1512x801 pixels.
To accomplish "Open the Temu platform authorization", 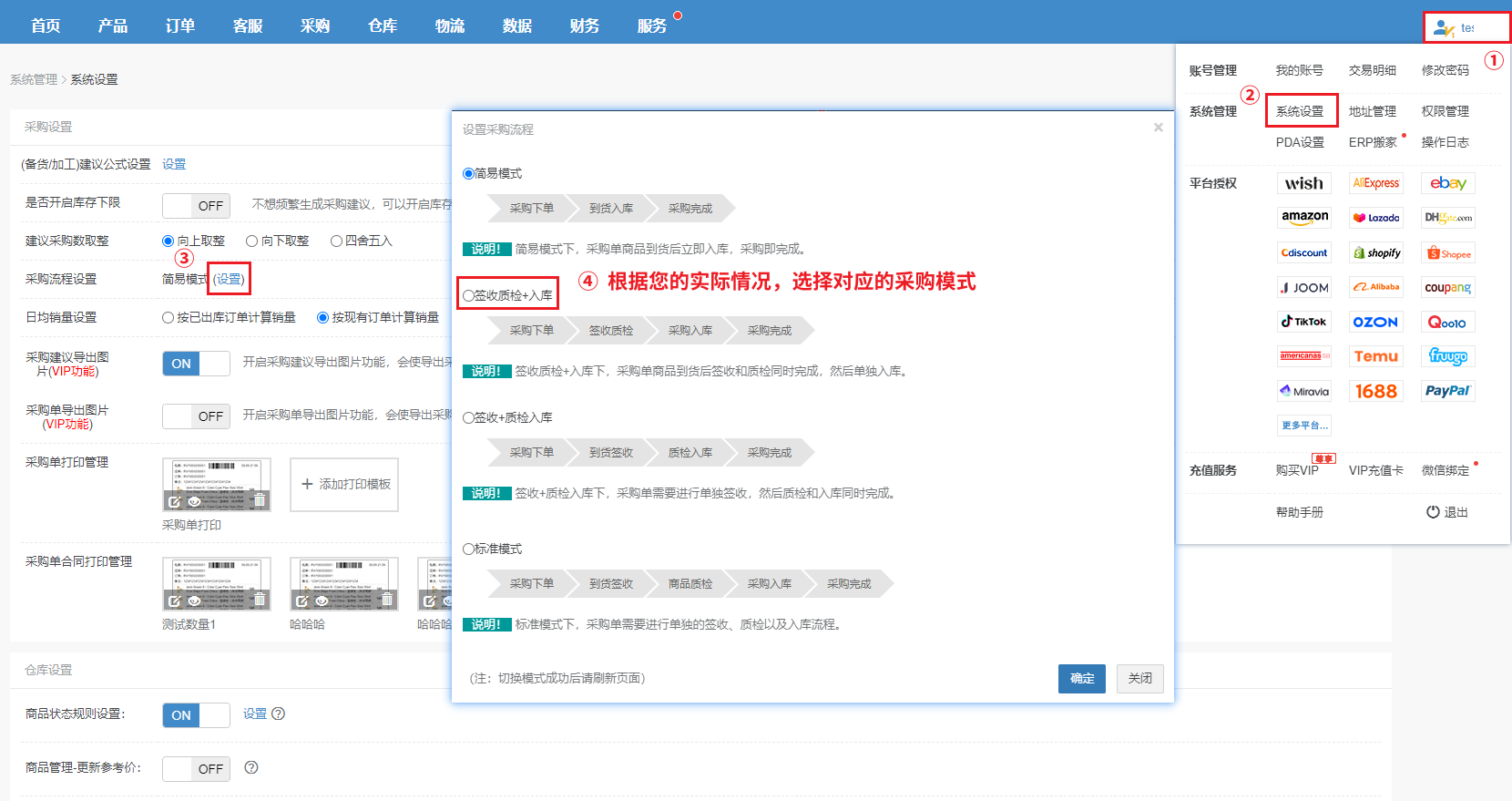I will 1375,356.
